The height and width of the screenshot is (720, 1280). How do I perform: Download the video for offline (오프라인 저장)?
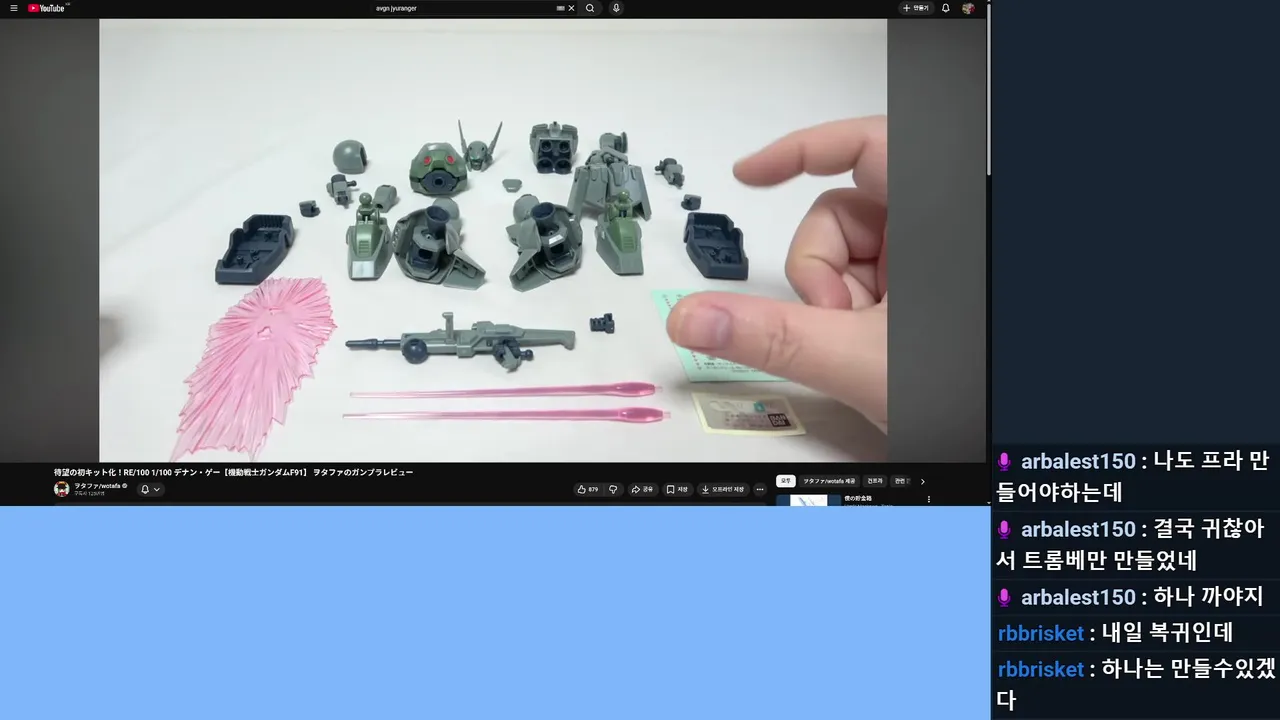pyautogui.click(x=723, y=489)
